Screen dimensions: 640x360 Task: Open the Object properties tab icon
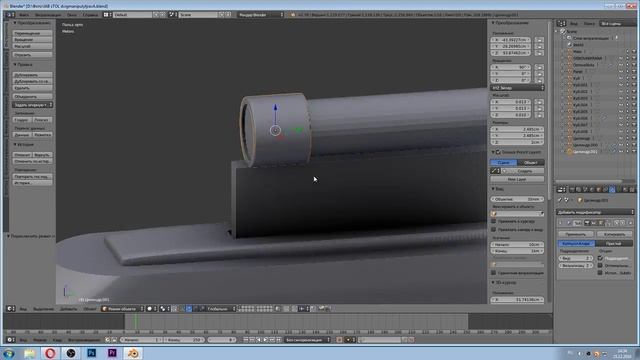click(599, 190)
